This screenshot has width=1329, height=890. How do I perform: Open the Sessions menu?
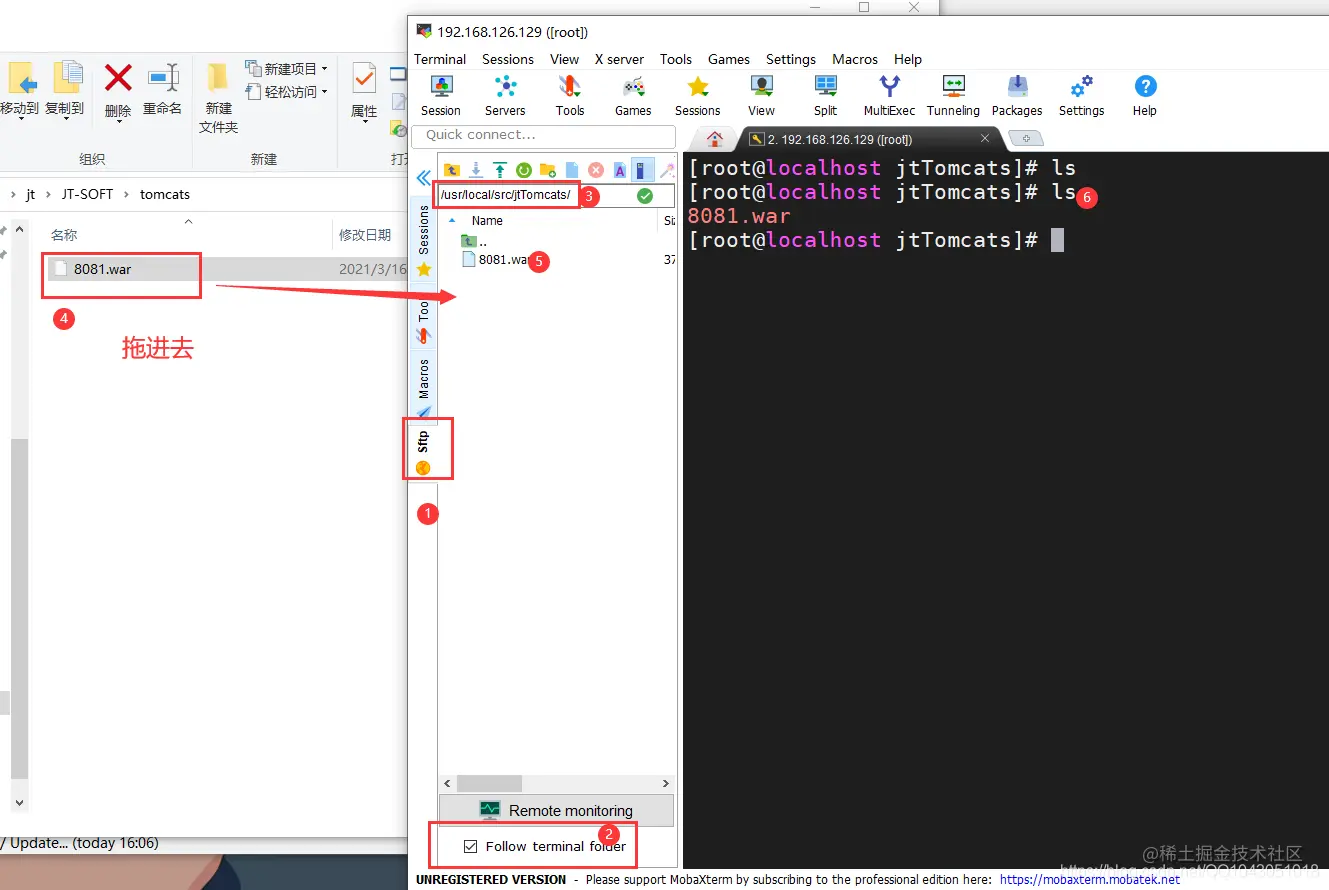(508, 59)
